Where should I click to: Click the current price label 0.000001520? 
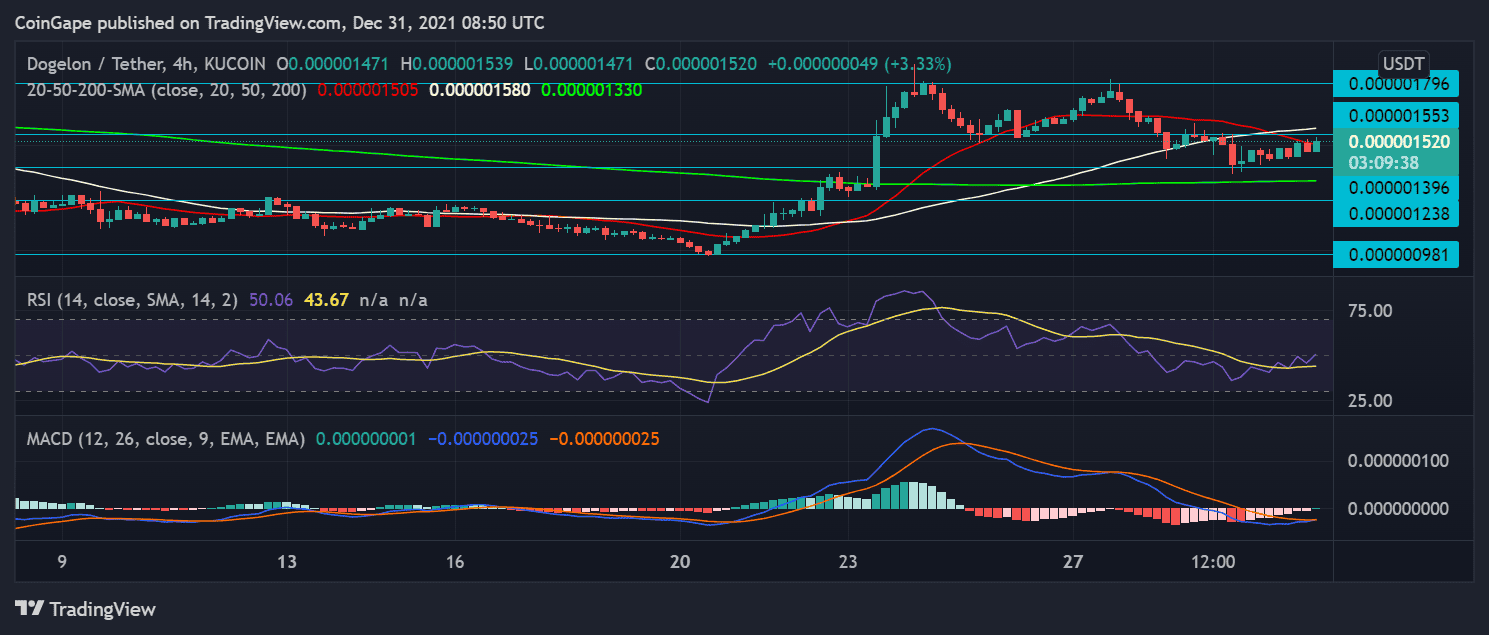click(x=1398, y=142)
